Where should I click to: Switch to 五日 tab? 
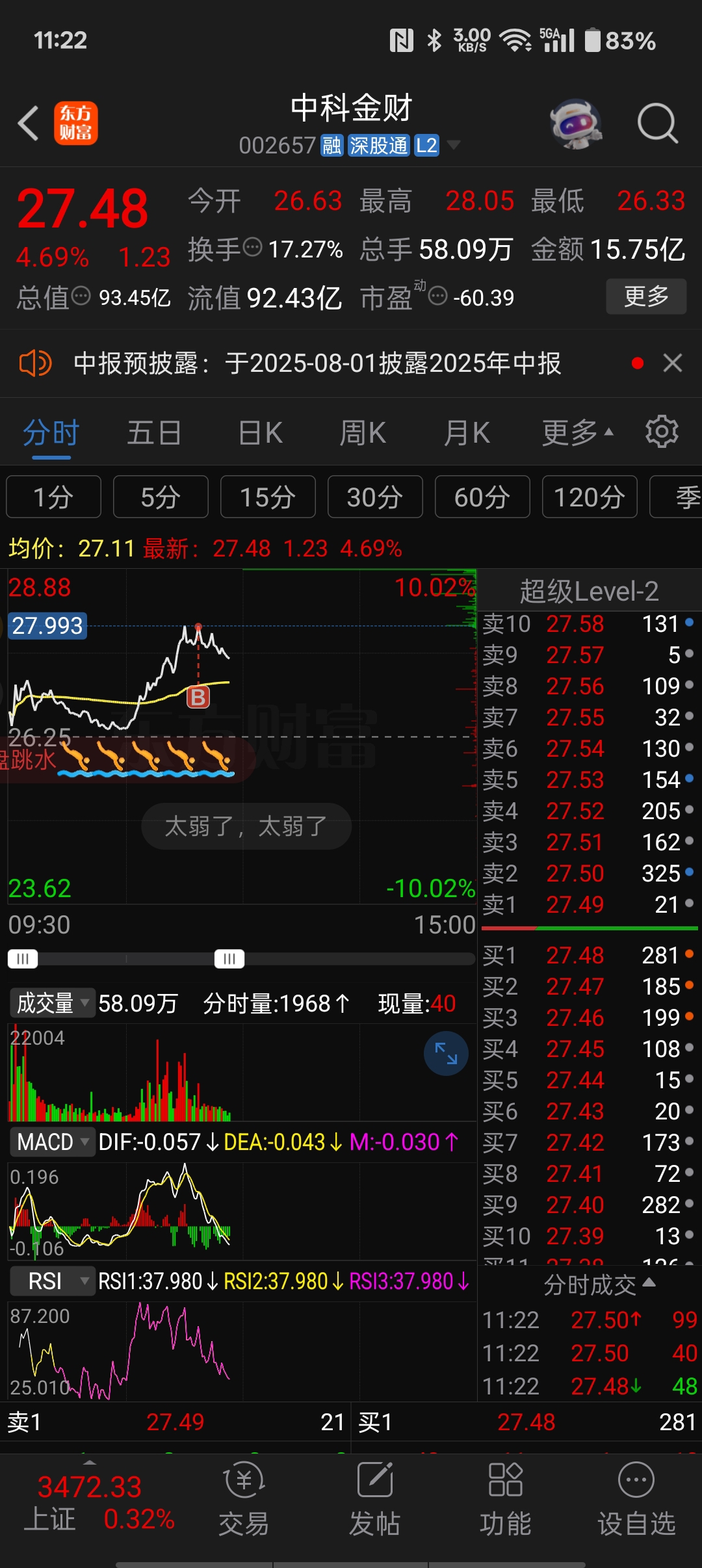[x=154, y=432]
